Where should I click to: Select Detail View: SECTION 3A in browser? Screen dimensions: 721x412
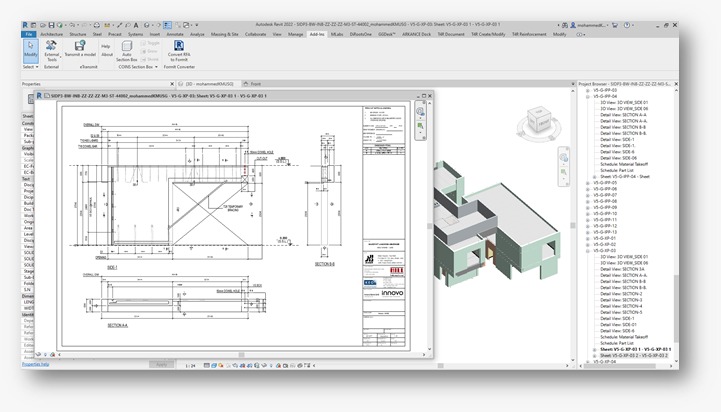pos(622,269)
